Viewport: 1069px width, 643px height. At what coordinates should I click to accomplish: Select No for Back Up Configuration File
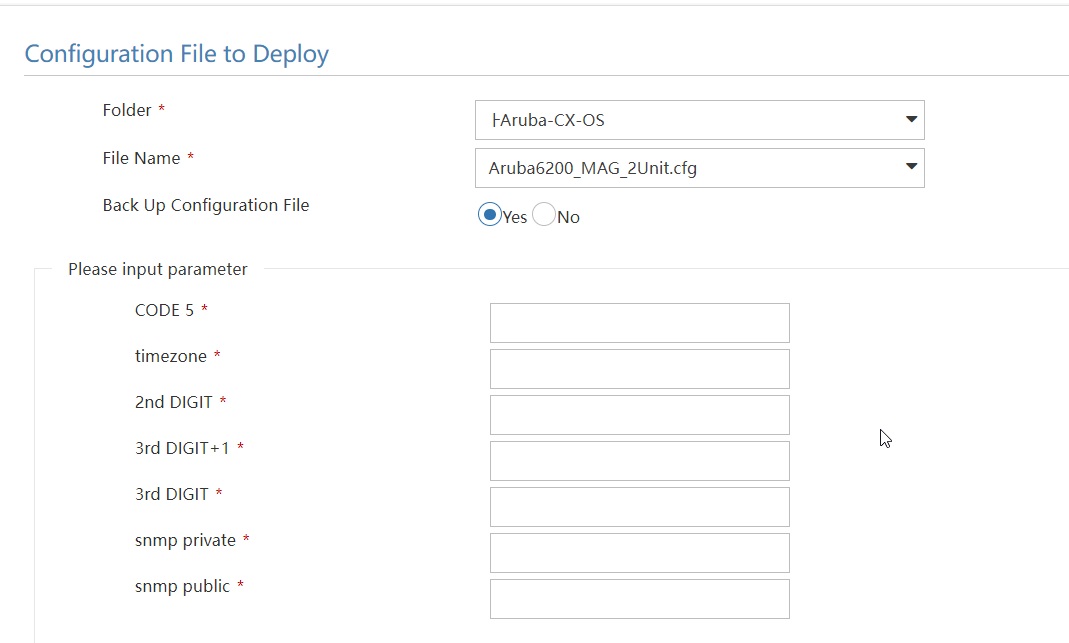click(x=543, y=214)
